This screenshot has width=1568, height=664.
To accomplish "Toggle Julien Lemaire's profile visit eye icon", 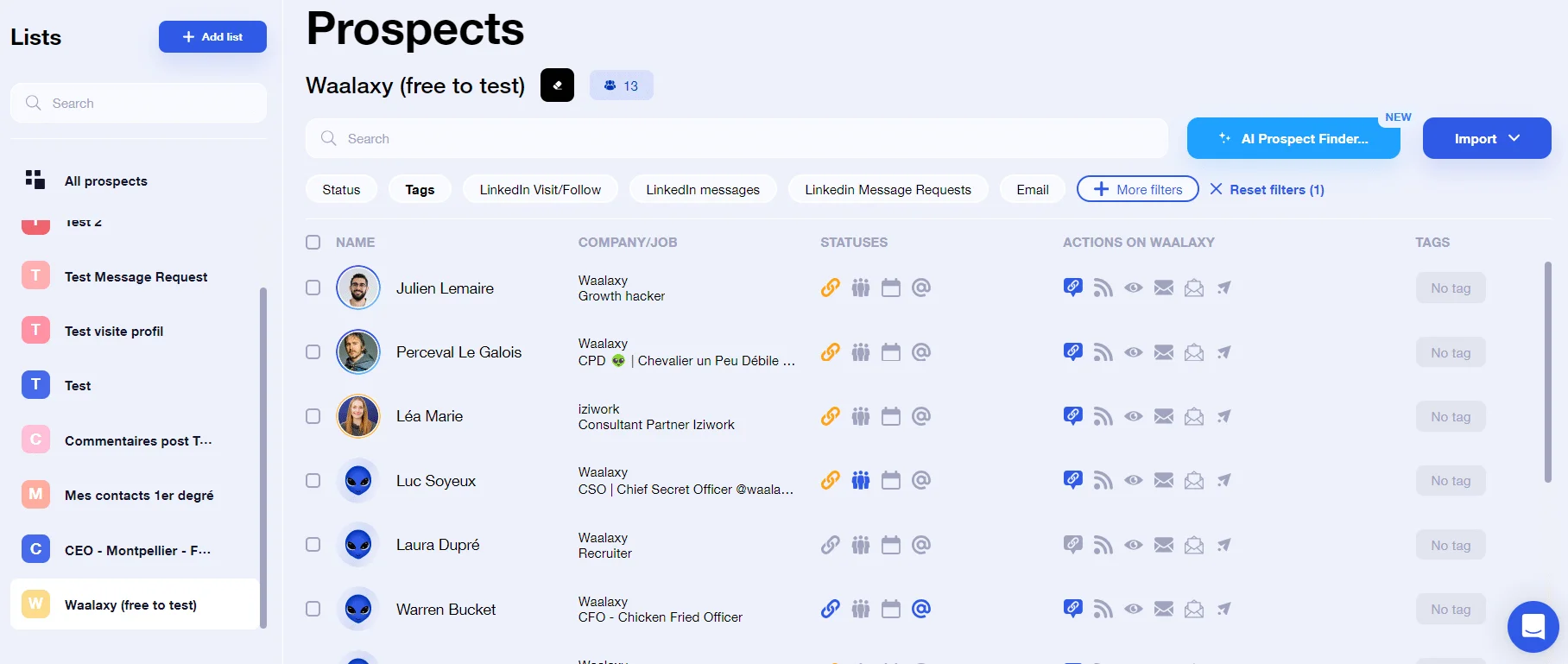I will (1134, 288).
